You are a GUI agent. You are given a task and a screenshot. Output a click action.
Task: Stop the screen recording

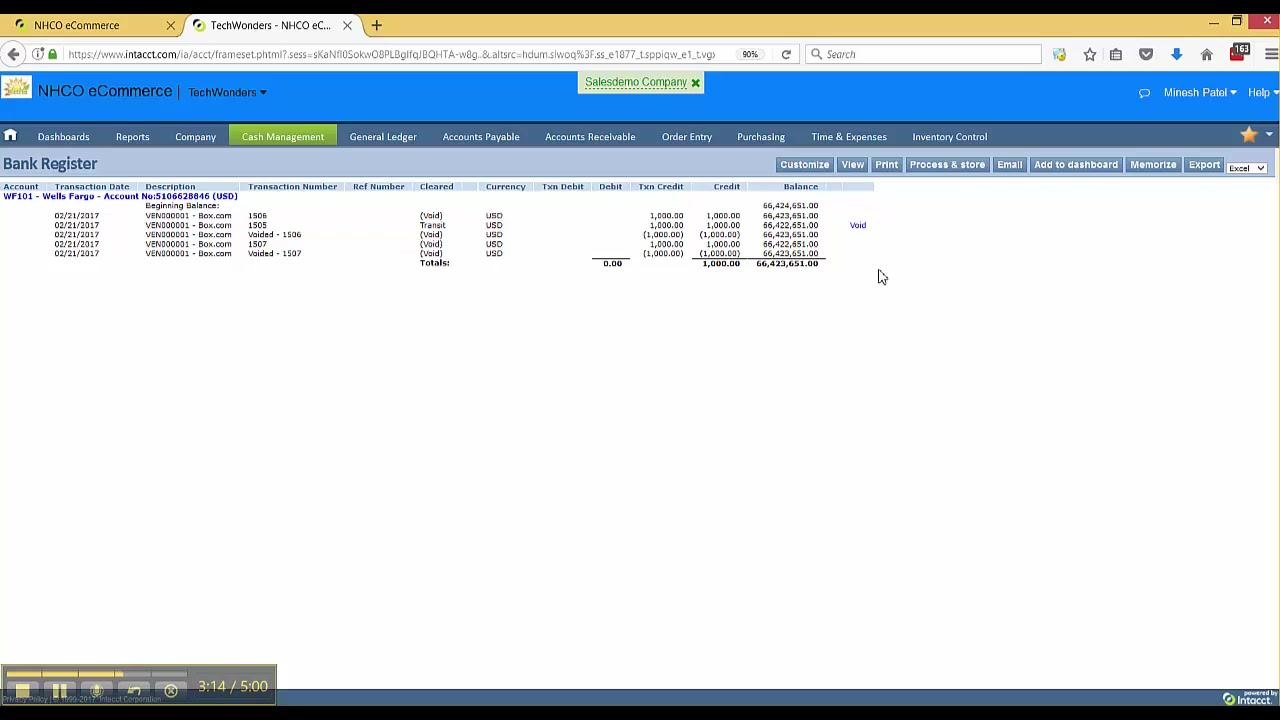pos(22,691)
